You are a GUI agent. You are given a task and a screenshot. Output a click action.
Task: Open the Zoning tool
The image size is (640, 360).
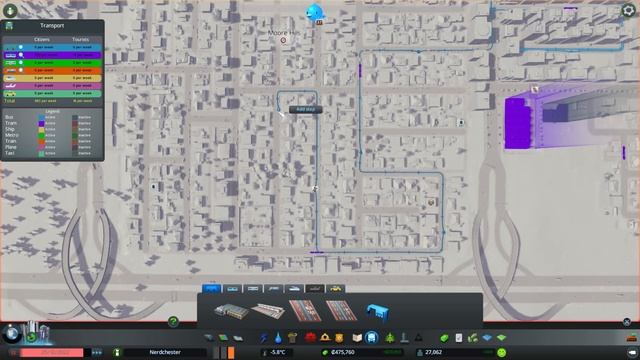click(223, 338)
